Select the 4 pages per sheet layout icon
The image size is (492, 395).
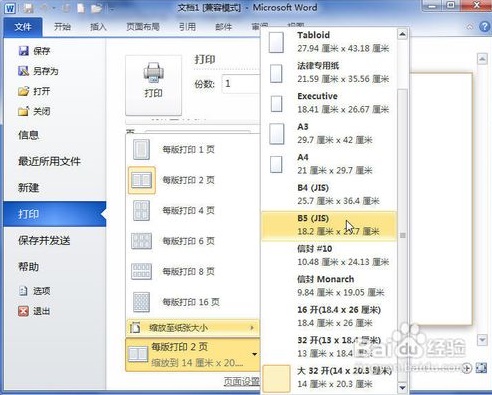141,210
